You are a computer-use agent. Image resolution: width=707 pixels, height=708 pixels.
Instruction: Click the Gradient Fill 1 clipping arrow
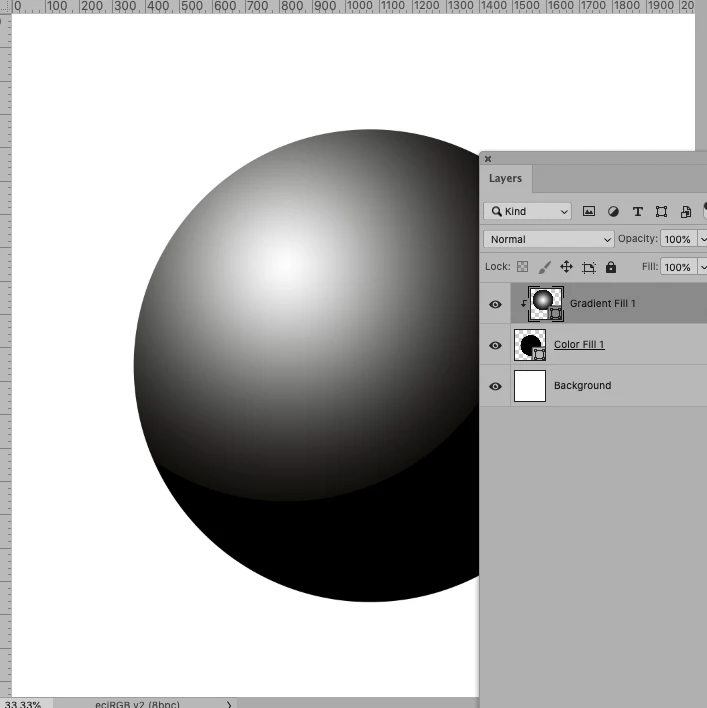(523, 303)
